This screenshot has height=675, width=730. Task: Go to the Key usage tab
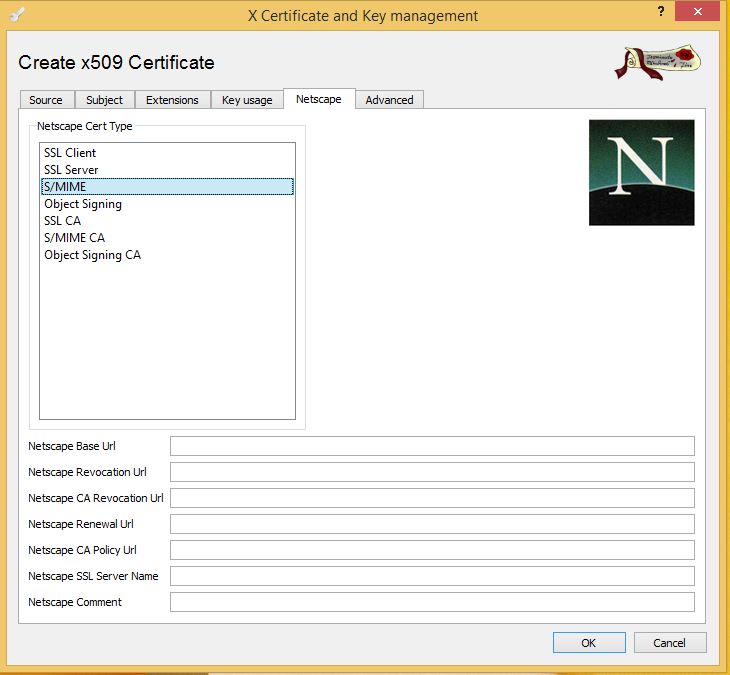[x=247, y=100]
